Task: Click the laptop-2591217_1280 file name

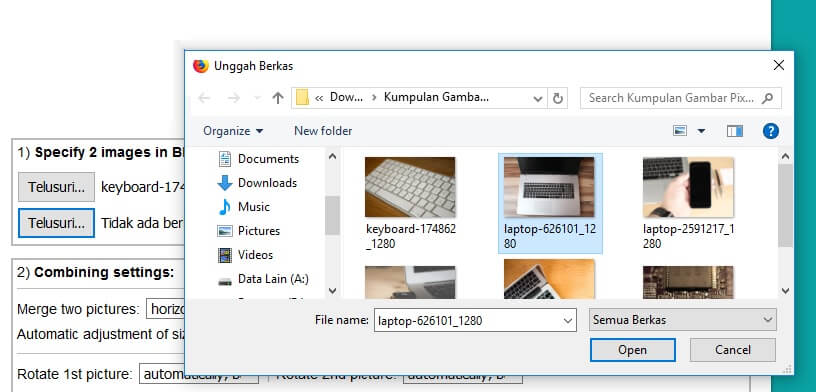Action: click(688, 236)
